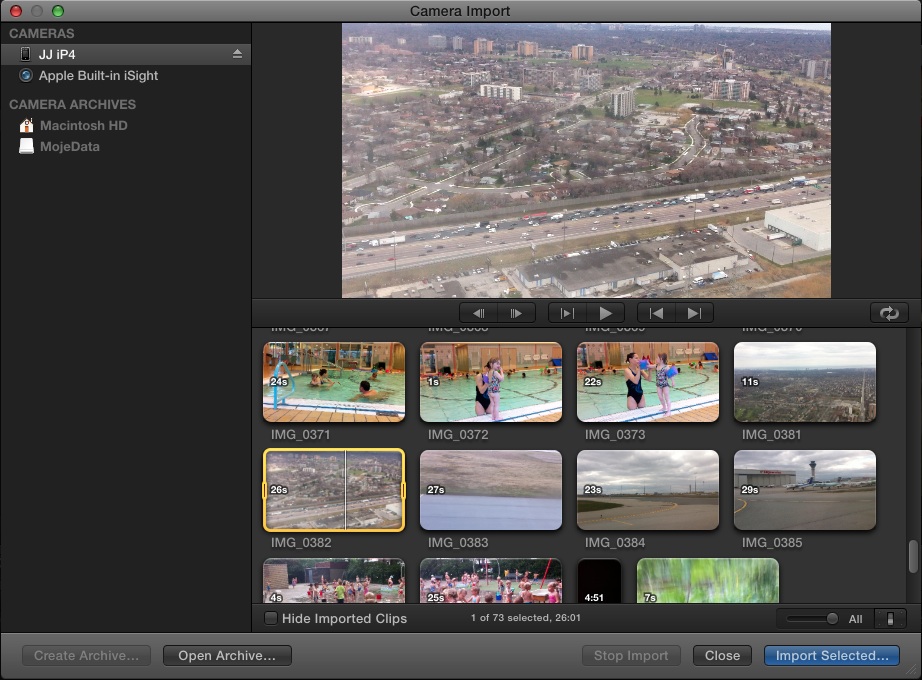Toggle the clip appearance filmstrip switch

click(890, 618)
